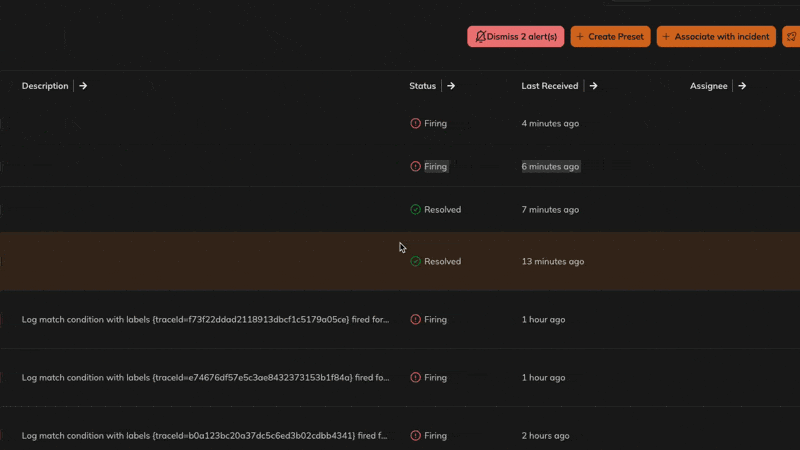Click the Firing icon for traceId f73f22 alert
Screen dimensions: 800x450
pyautogui.click(x=415, y=319)
